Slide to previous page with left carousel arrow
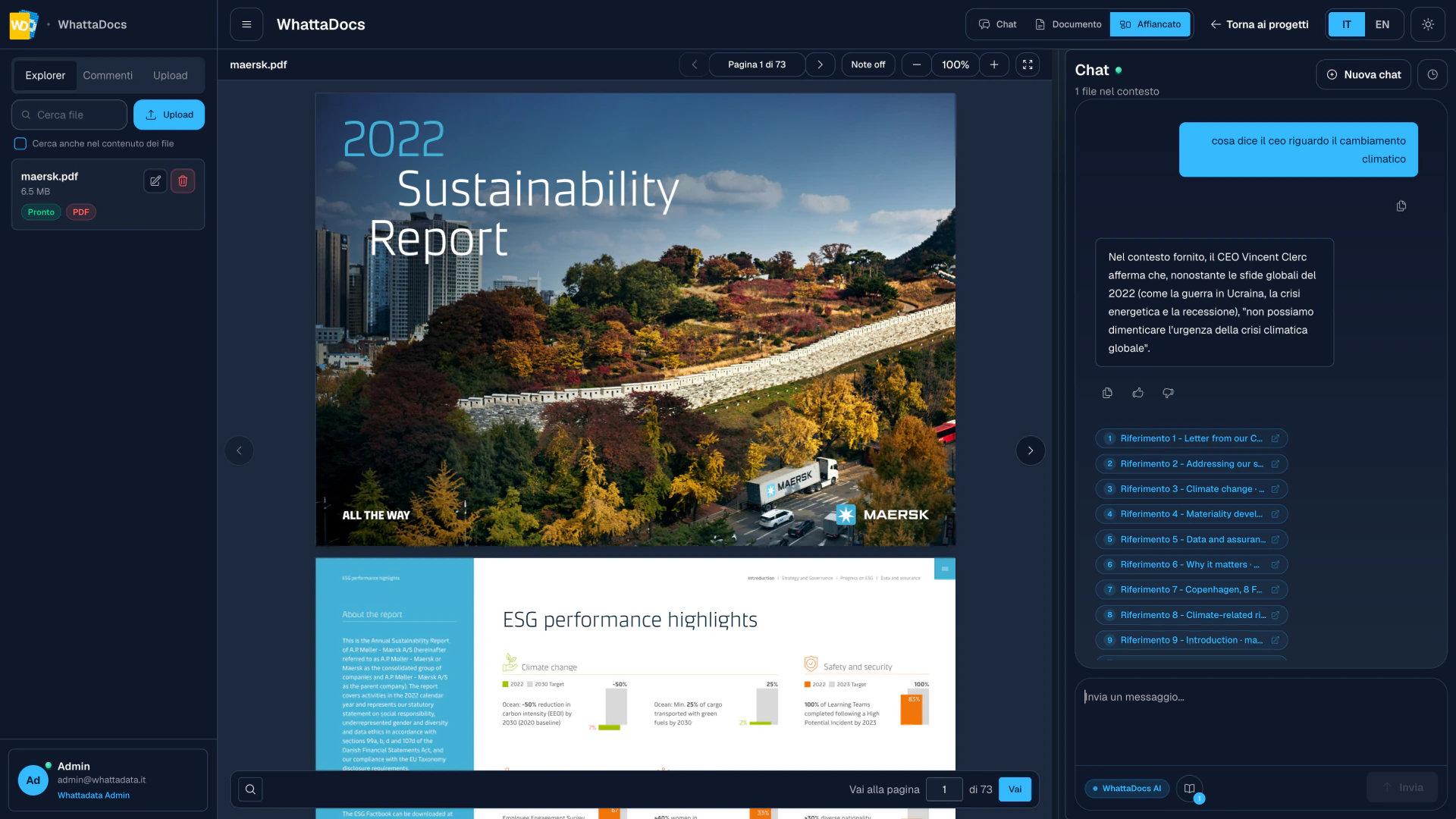This screenshot has height=819, width=1456. pyautogui.click(x=239, y=450)
